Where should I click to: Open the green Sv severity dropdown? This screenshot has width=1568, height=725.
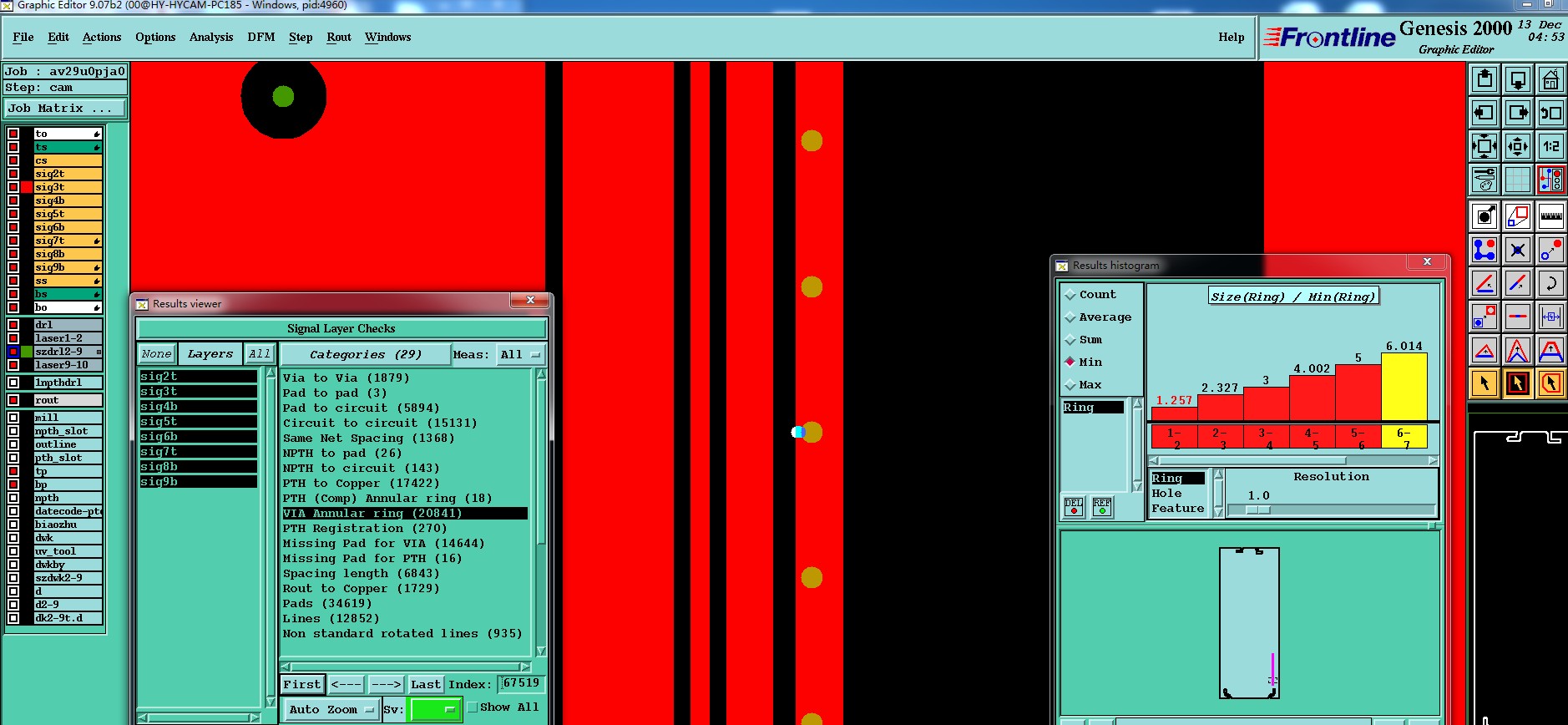pyautogui.click(x=434, y=709)
